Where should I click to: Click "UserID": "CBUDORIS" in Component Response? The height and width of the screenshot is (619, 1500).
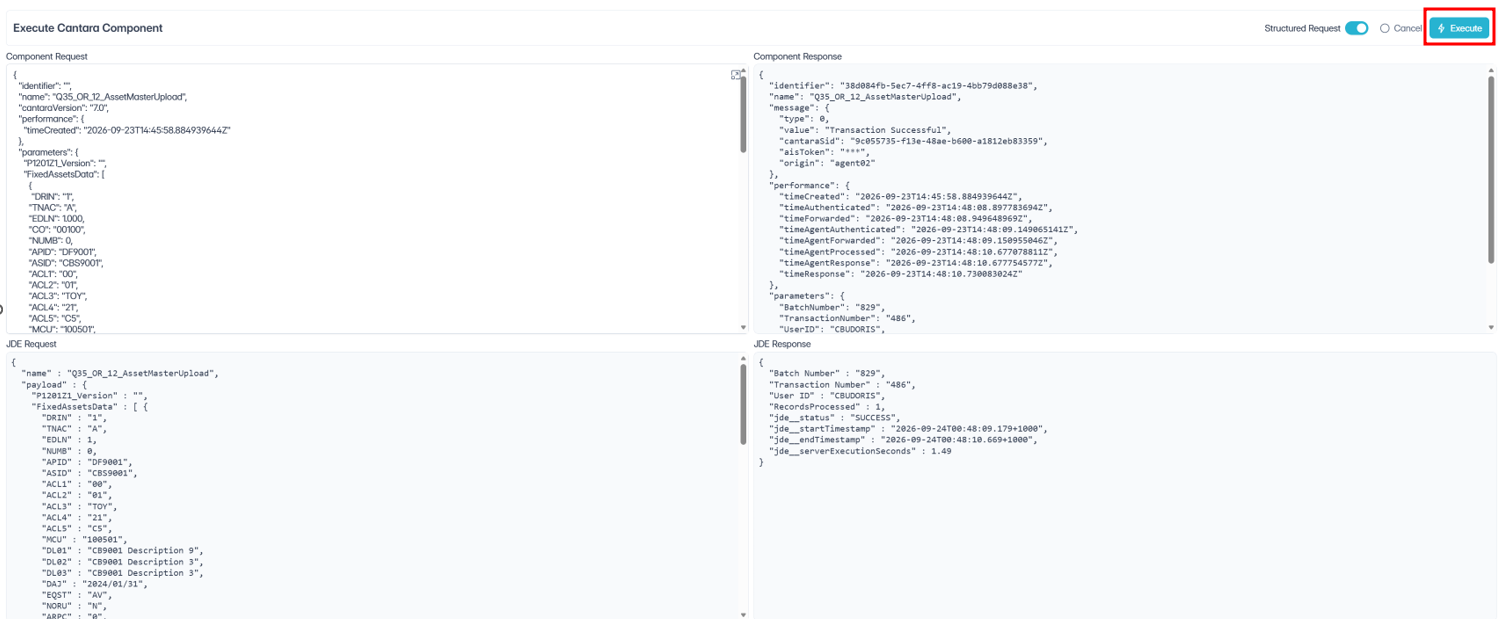pyautogui.click(x=832, y=328)
